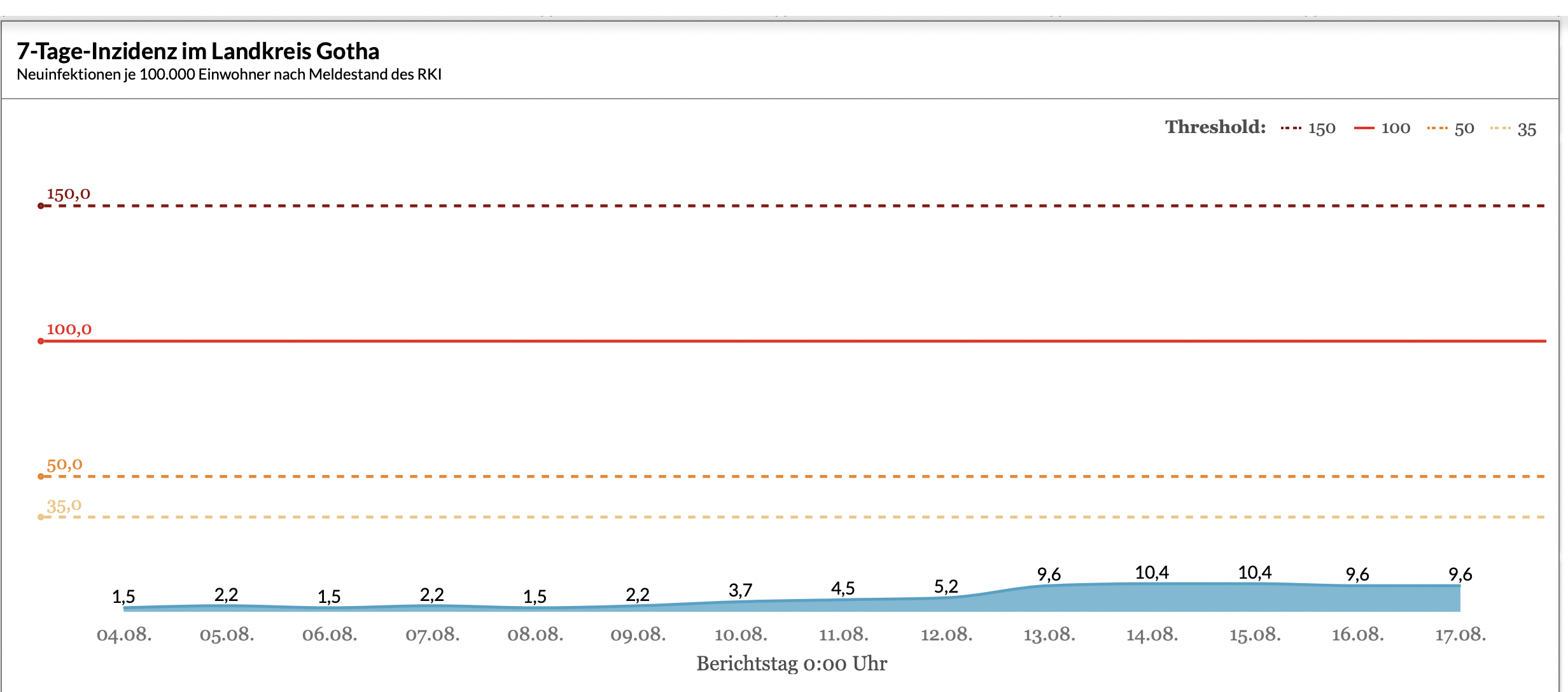Click the dark red dashed 150 legend swatch
Image resolution: width=1568 pixels, height=692 pixels.
point(1291,129)
